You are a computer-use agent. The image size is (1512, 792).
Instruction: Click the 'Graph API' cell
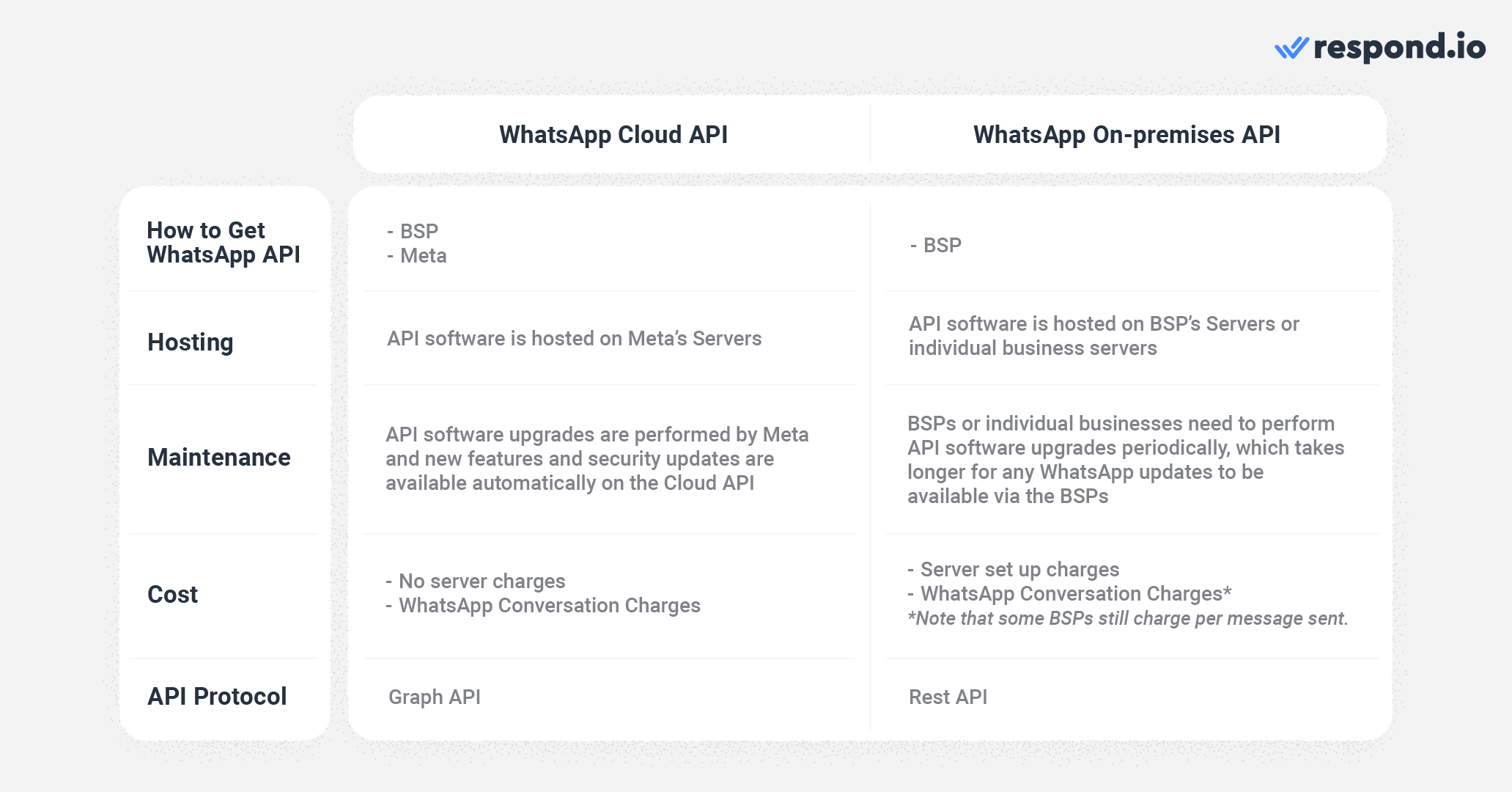435,697
